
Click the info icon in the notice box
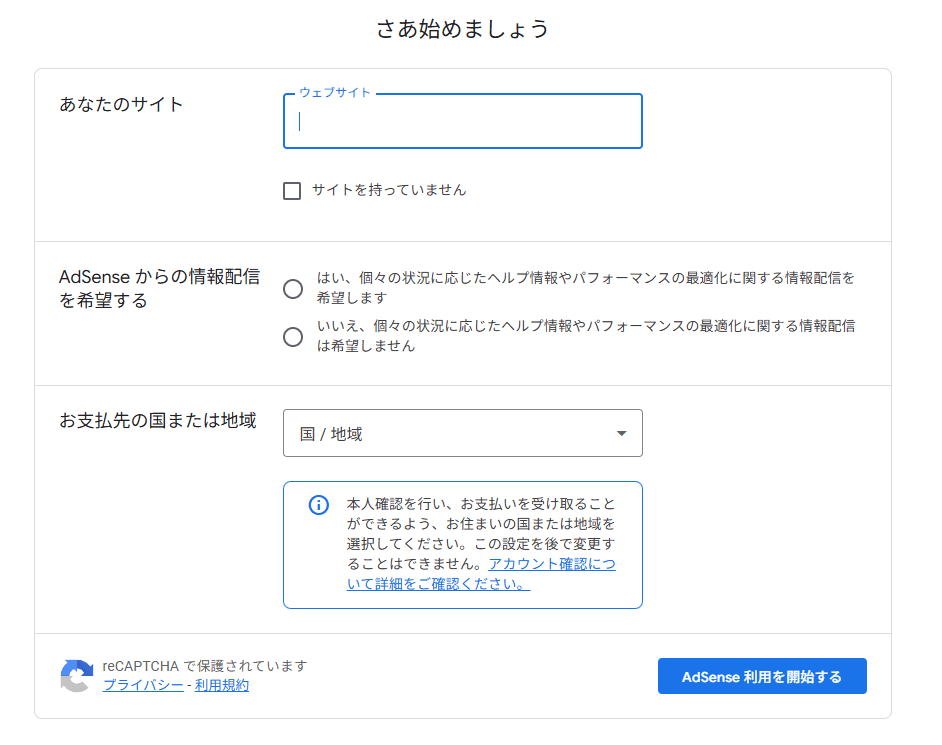coord(319,505)
